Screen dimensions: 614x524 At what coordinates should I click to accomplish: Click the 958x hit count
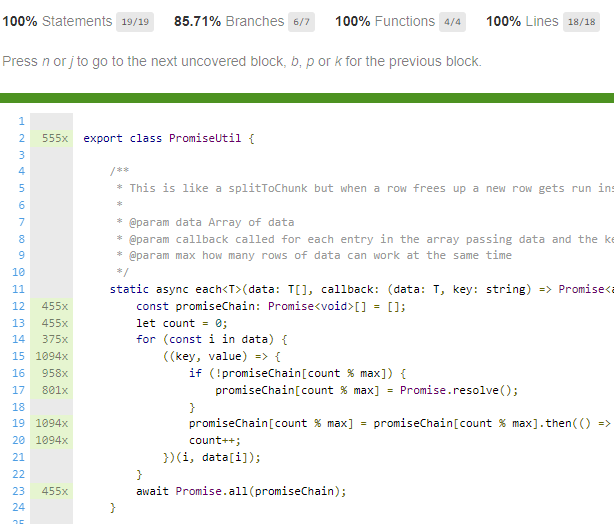(54, 373)
